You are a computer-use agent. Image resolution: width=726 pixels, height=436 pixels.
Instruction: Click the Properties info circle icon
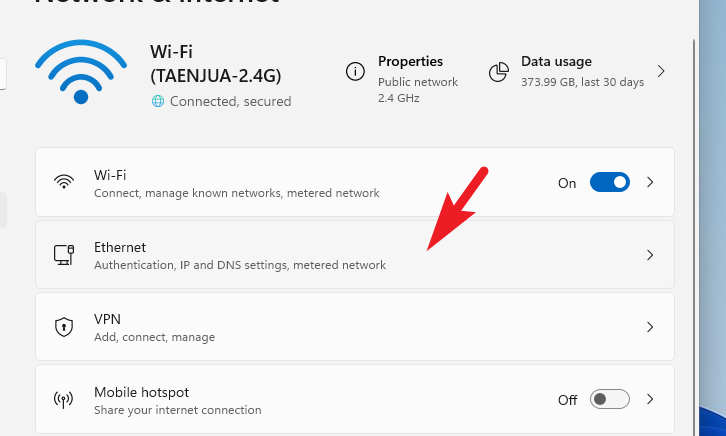tap(355, 72)
